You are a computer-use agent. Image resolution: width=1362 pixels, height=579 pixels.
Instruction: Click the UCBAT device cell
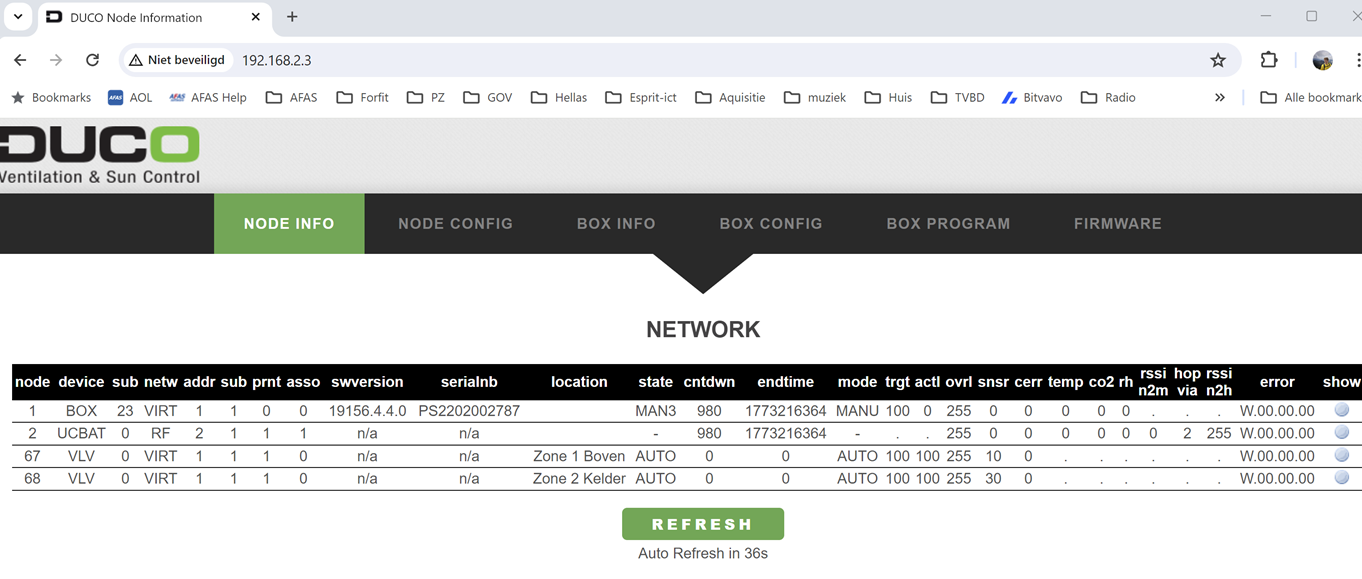81,434
